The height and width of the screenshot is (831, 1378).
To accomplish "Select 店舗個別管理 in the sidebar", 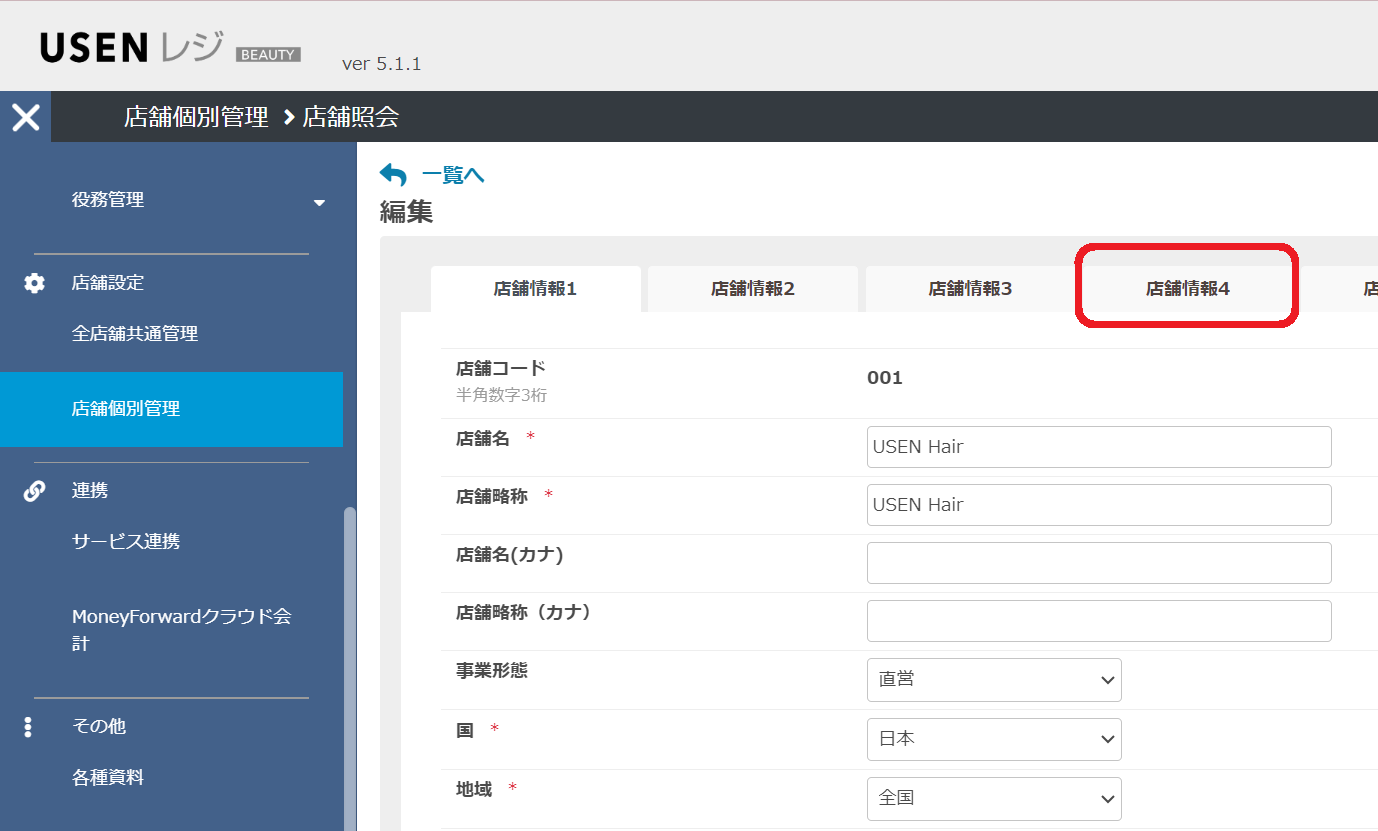I will coord(126,409).
